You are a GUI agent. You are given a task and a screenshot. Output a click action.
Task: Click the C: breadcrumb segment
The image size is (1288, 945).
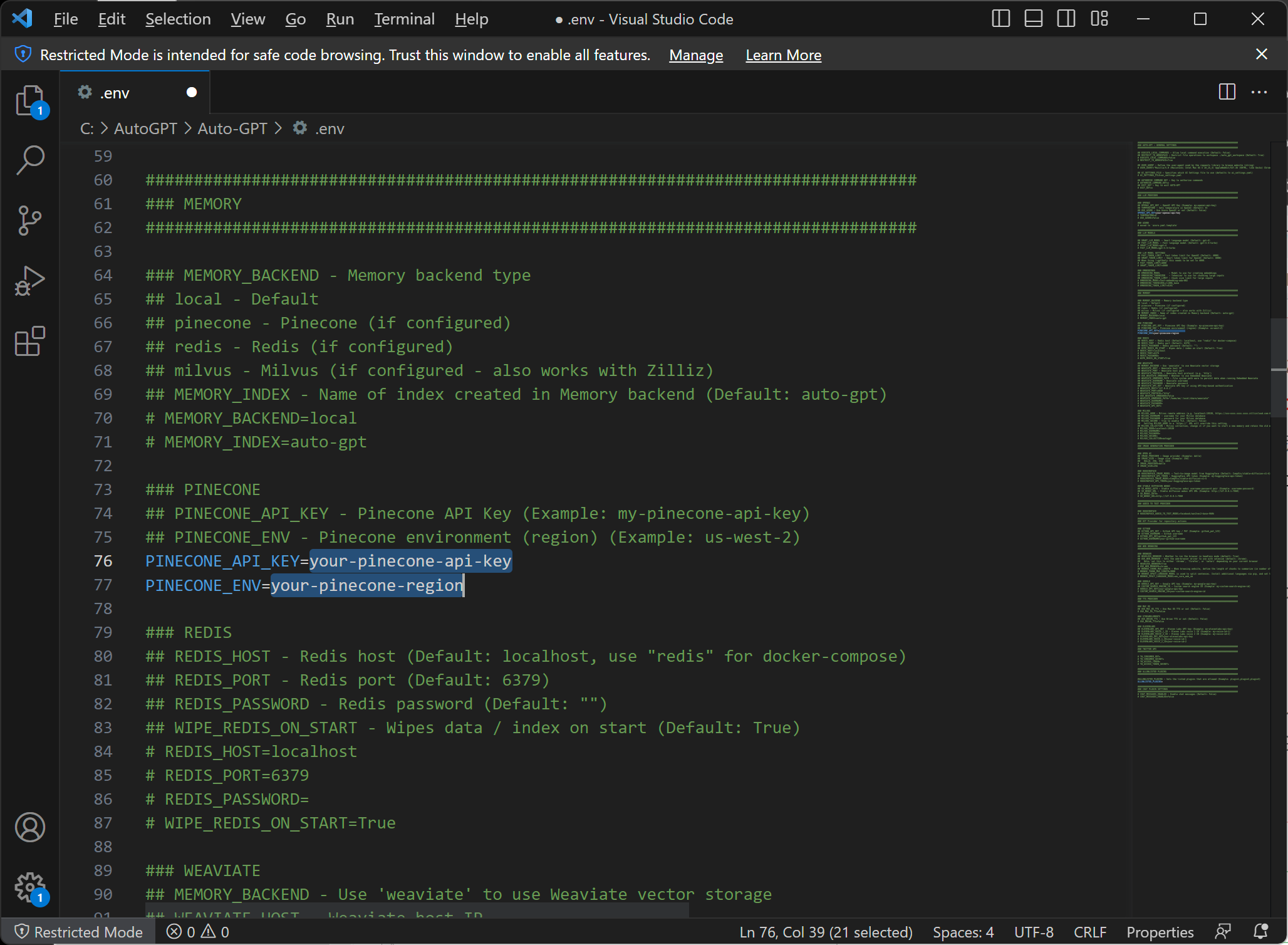87,128
